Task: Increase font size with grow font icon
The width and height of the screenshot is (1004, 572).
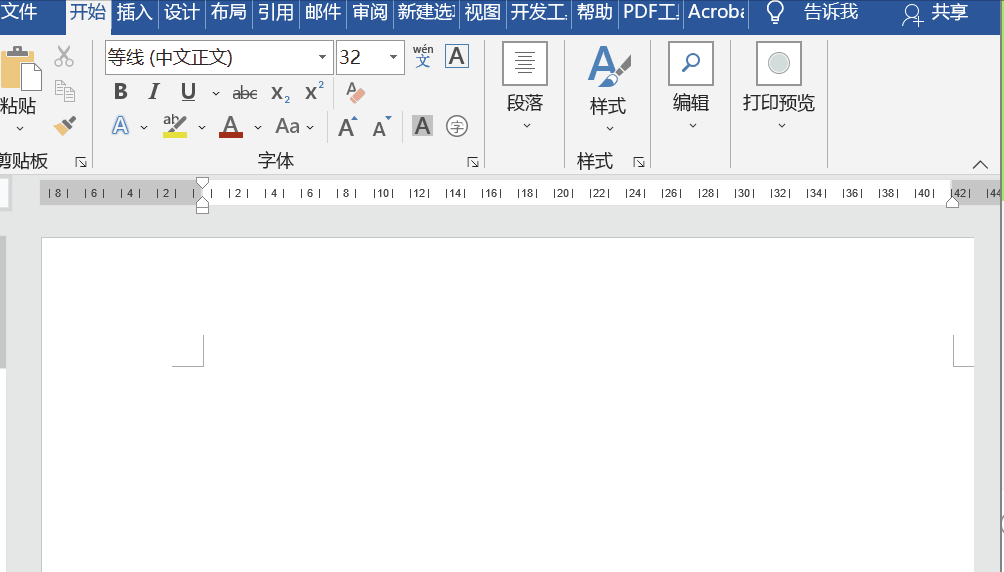Action: [x=348, y=127]
